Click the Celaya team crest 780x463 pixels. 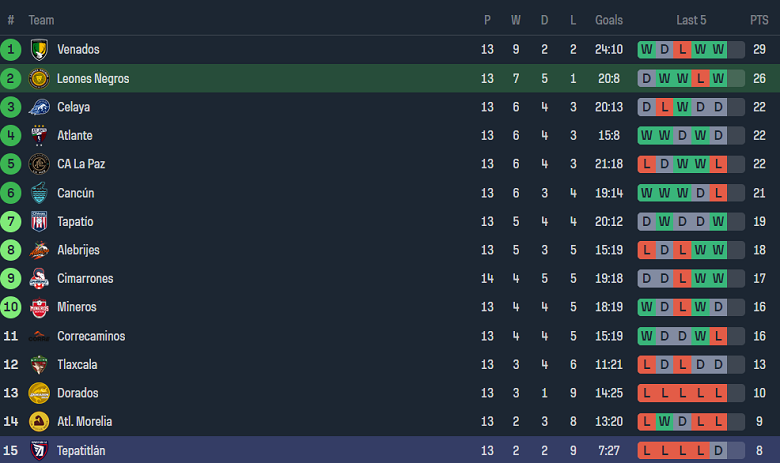coord(39,107)
